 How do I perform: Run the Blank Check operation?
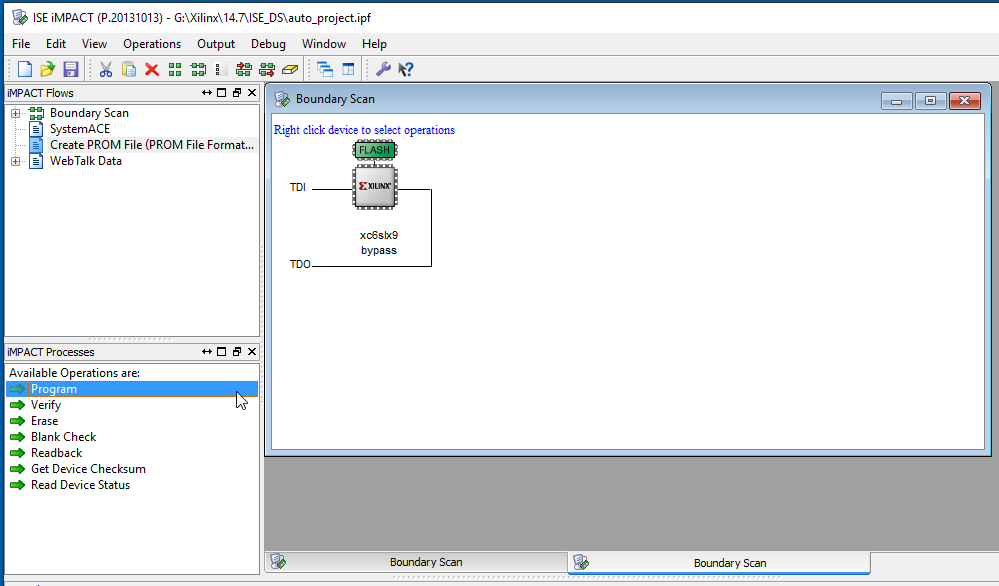(63, 437)
